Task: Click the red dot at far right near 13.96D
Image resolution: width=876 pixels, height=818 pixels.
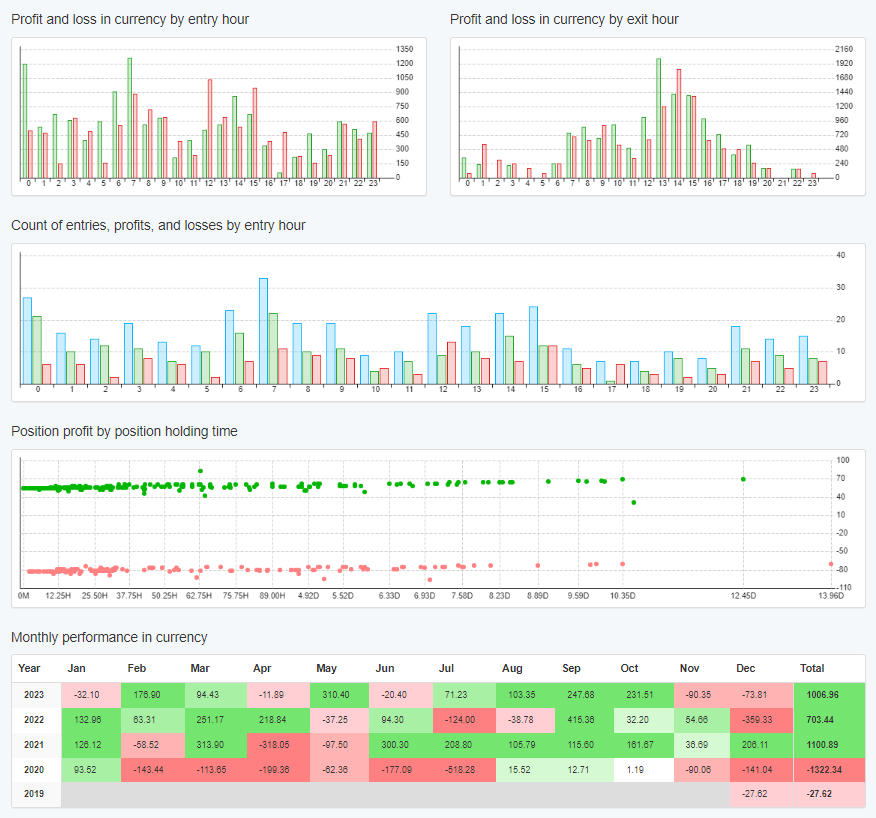Action: coord(831,564)
